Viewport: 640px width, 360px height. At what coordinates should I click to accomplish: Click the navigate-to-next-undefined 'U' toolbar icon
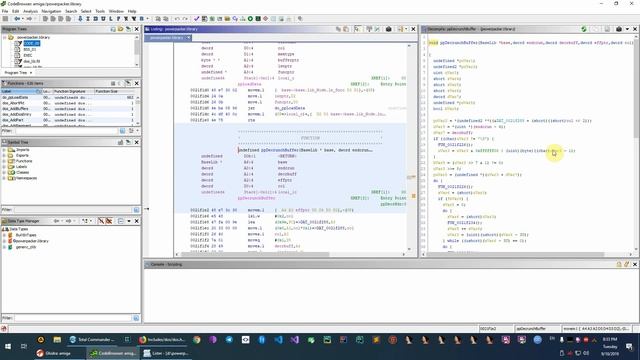(103, 19)
